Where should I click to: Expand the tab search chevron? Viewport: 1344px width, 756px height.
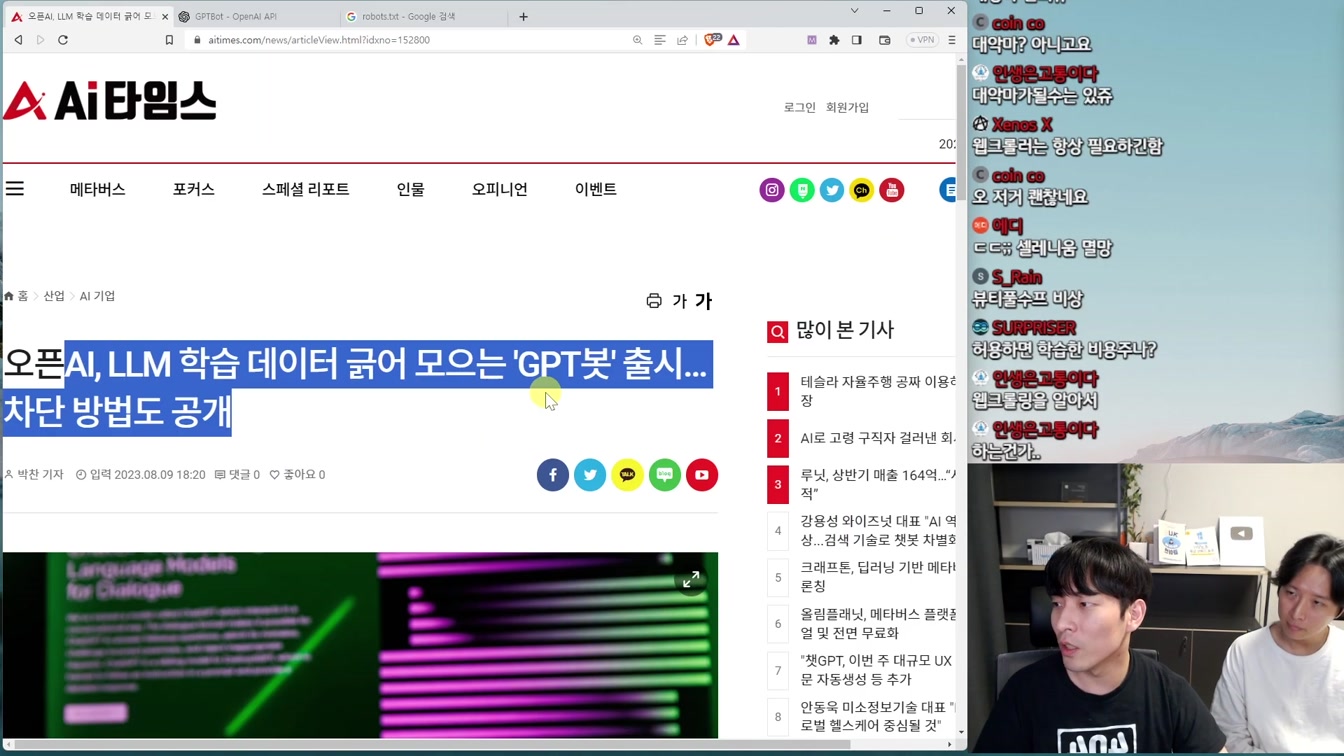coord(854,11)
